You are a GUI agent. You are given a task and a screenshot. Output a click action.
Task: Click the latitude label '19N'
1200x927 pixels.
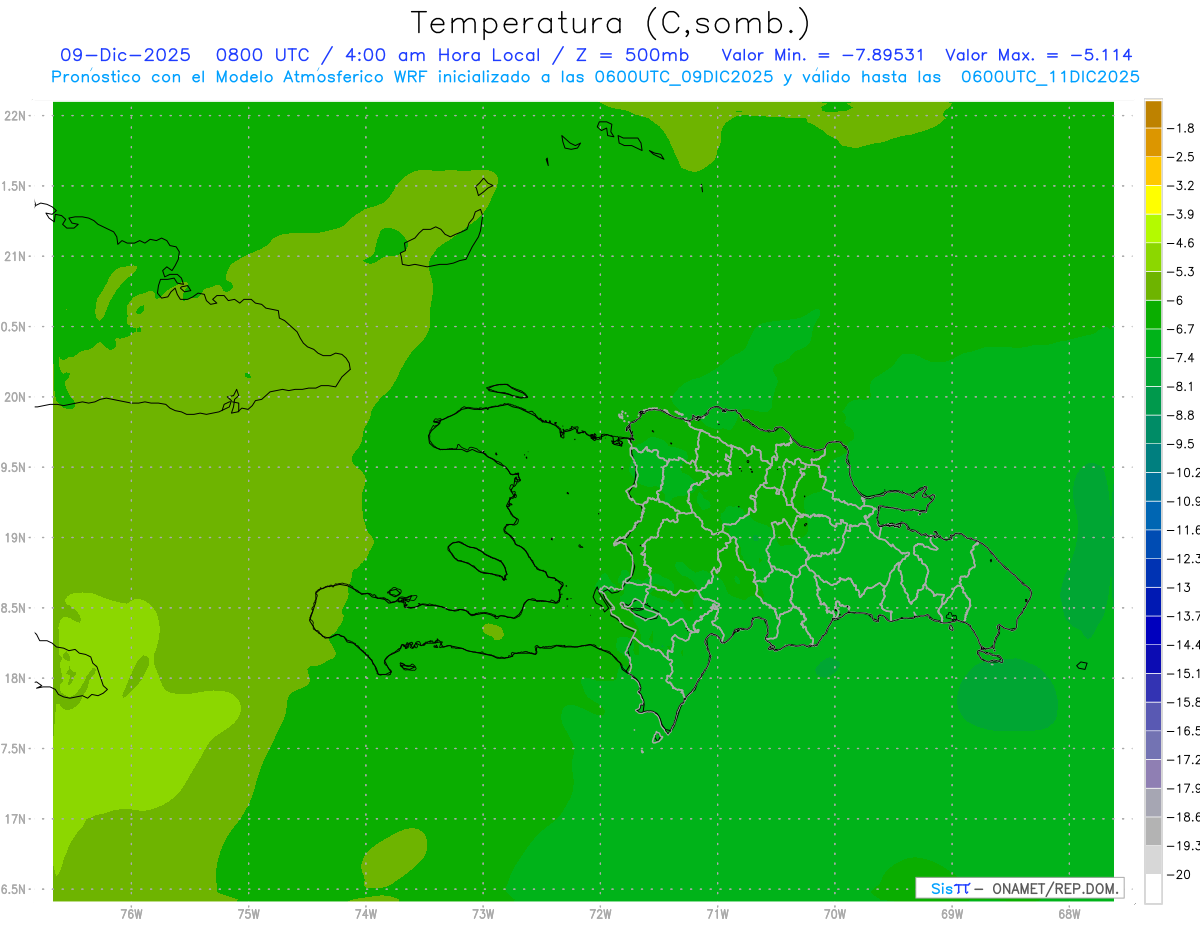(15, 538)
